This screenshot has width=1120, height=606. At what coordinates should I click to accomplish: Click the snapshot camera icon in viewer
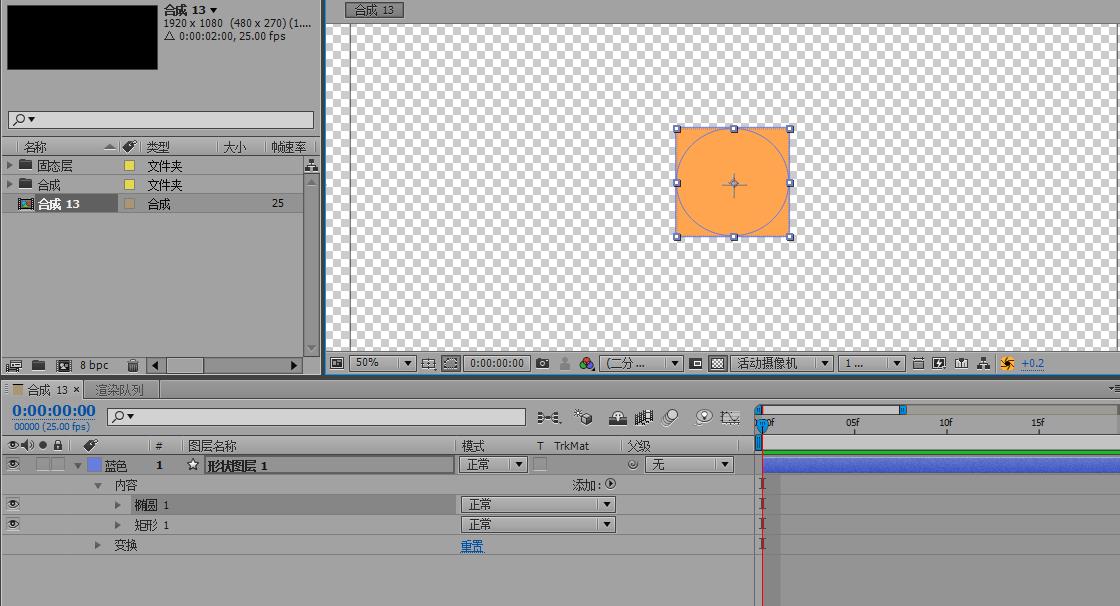tap(542, 364)
